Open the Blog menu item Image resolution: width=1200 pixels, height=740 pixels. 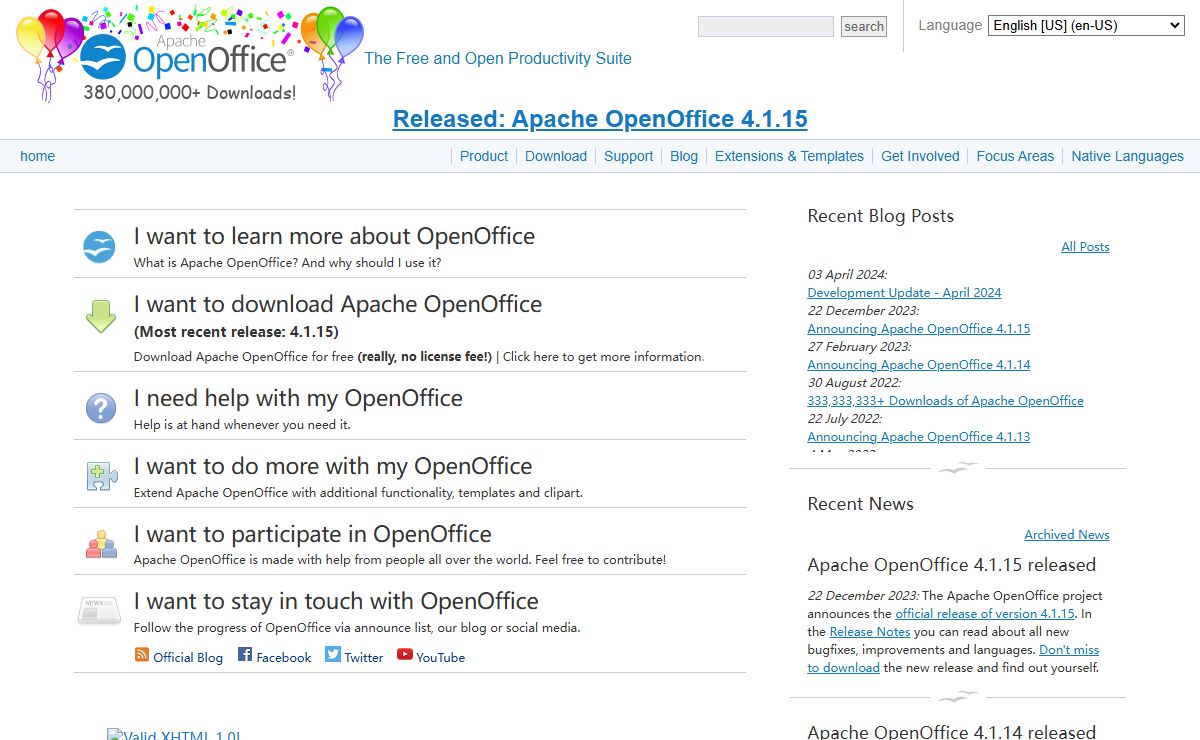[x=684, y=156]
